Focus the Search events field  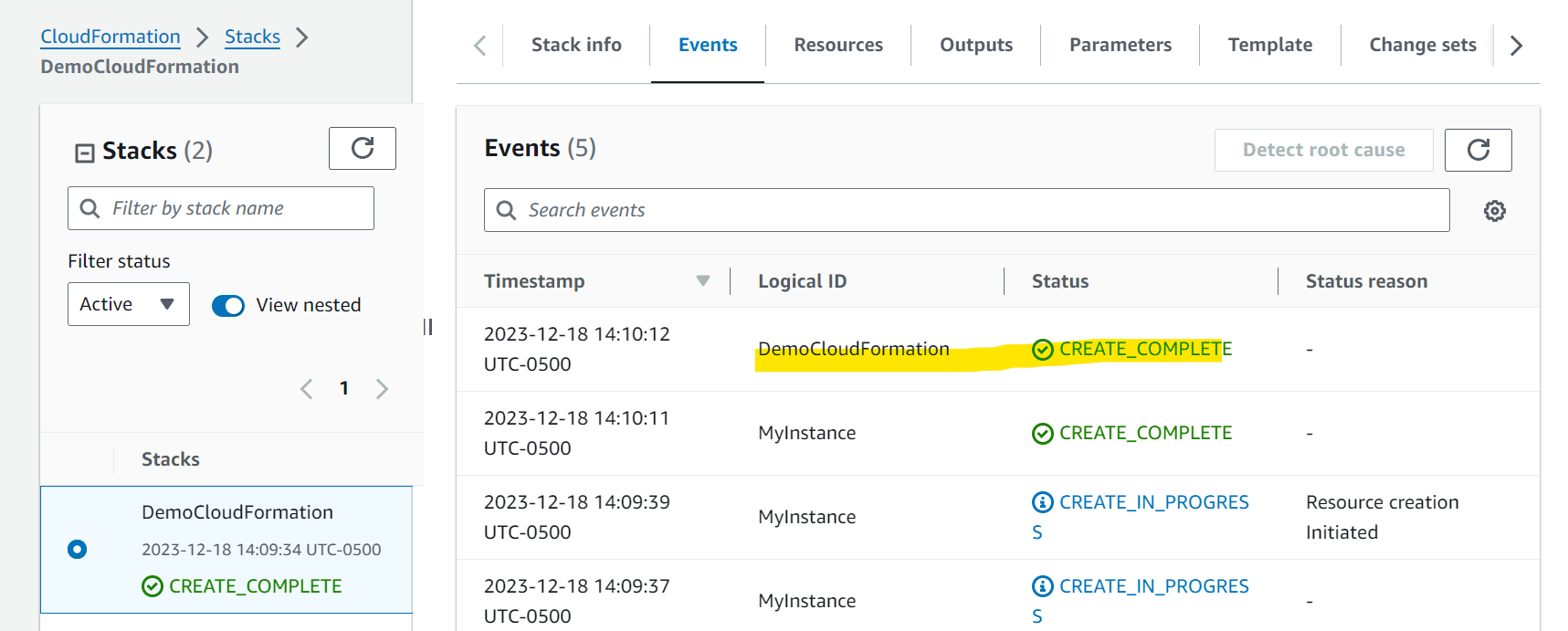[x=966, y=210]
